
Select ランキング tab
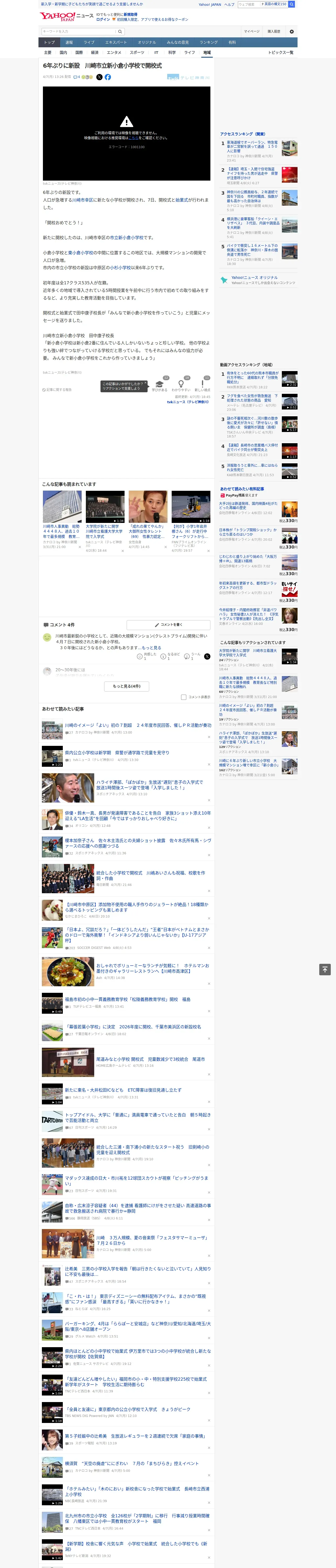209,43
